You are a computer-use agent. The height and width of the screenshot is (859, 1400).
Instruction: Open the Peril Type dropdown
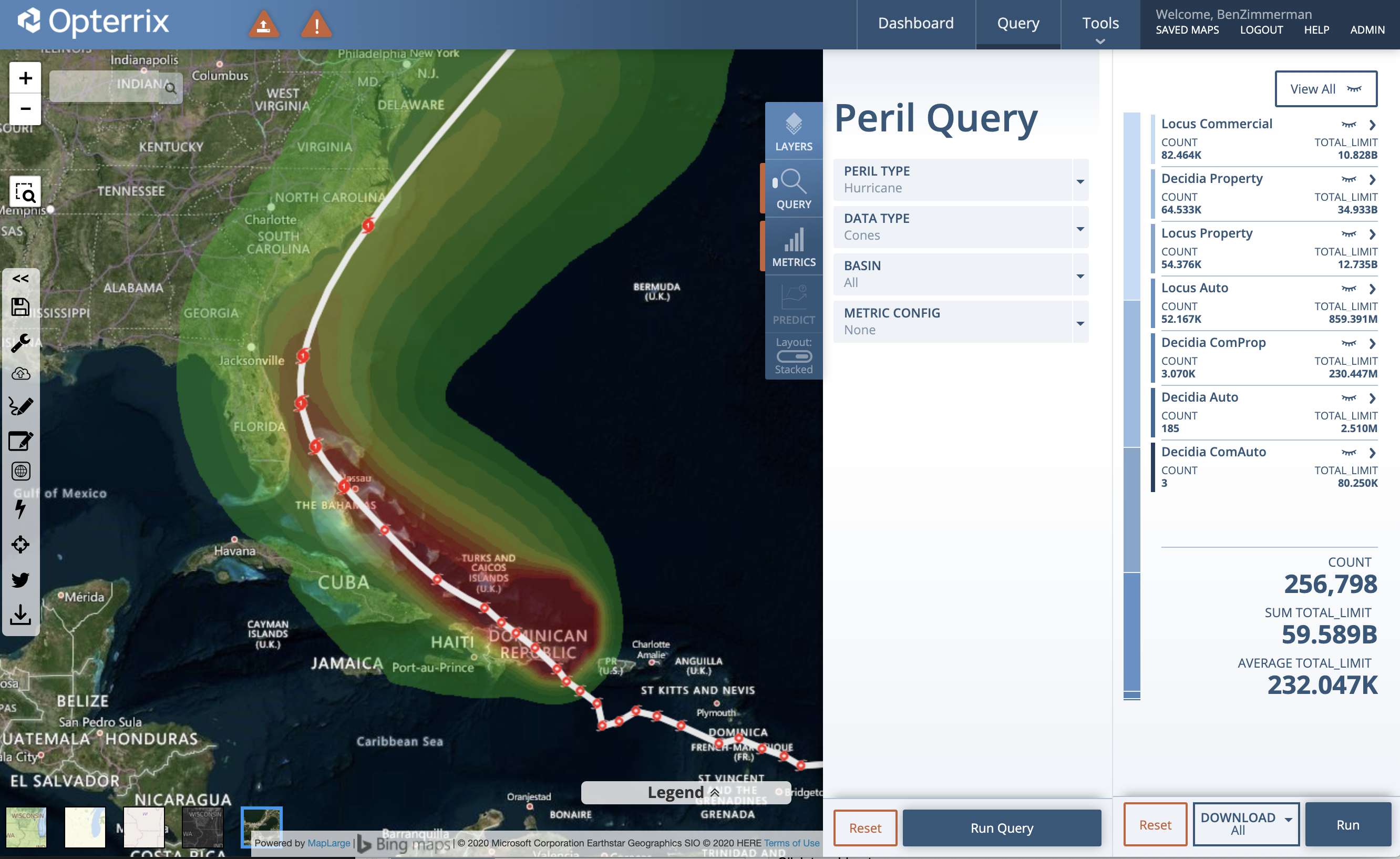click(960, 180)
